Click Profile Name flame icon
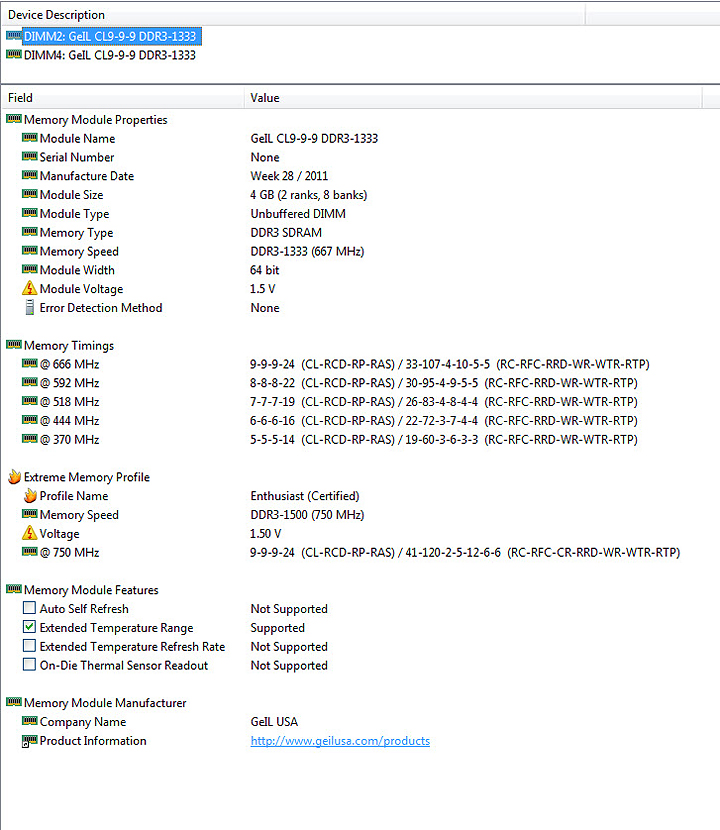Viewport: 720px width, 830px height. coord(30,495)
